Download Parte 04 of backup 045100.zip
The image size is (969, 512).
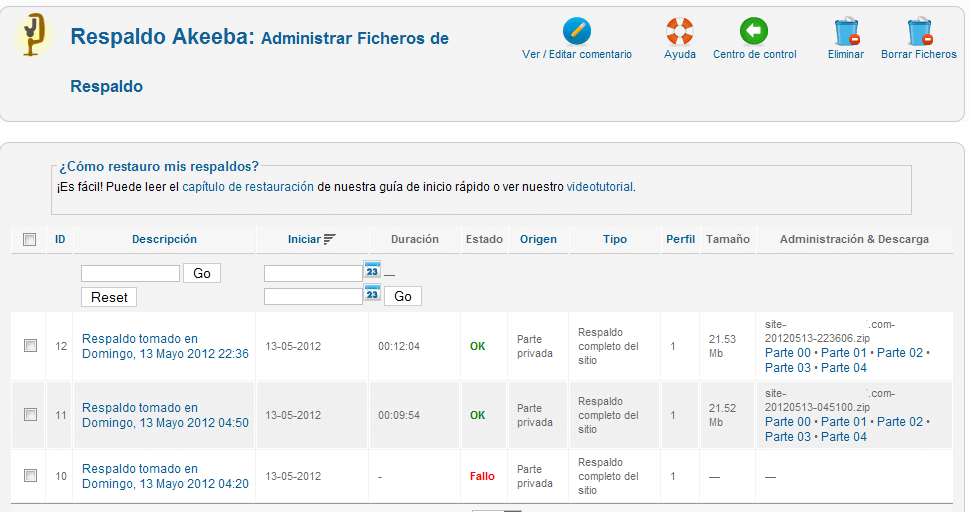tap(844, 437)
